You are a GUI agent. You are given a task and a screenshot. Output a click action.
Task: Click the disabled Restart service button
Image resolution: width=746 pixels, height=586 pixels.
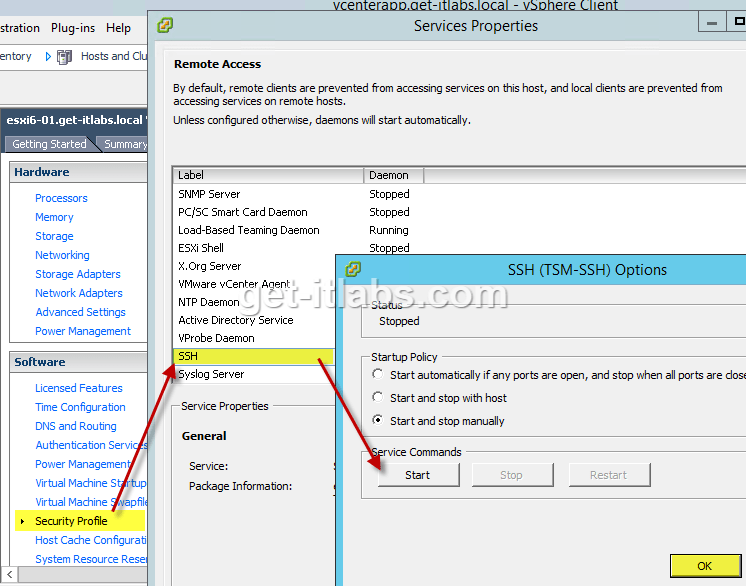tap(609, 475)
